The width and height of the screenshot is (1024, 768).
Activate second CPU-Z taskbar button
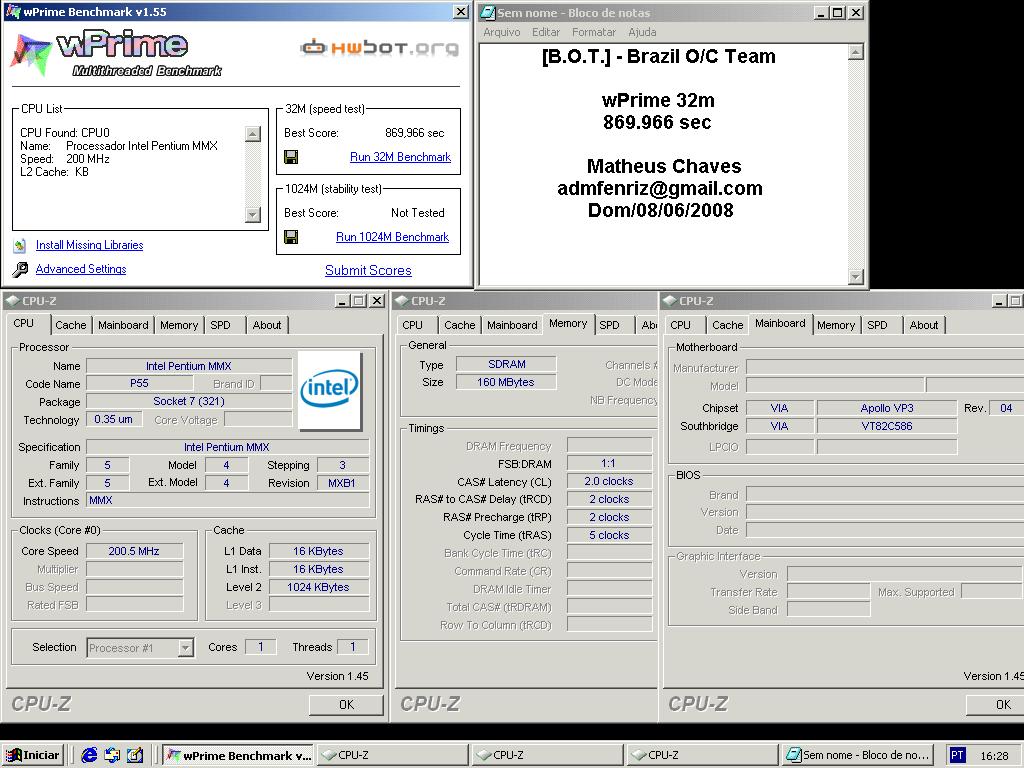(547, 755)
